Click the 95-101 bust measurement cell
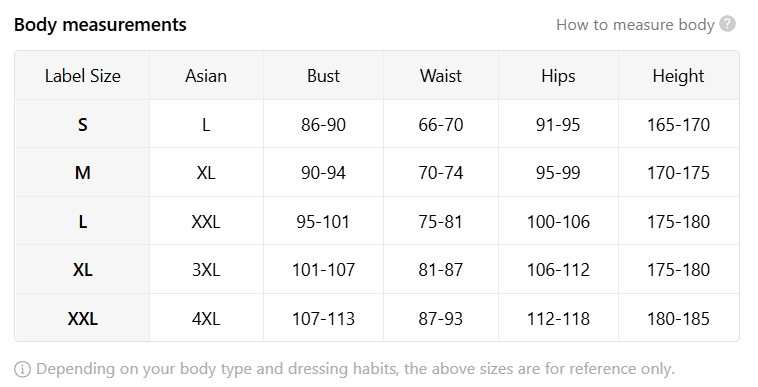 coord(323,221)
